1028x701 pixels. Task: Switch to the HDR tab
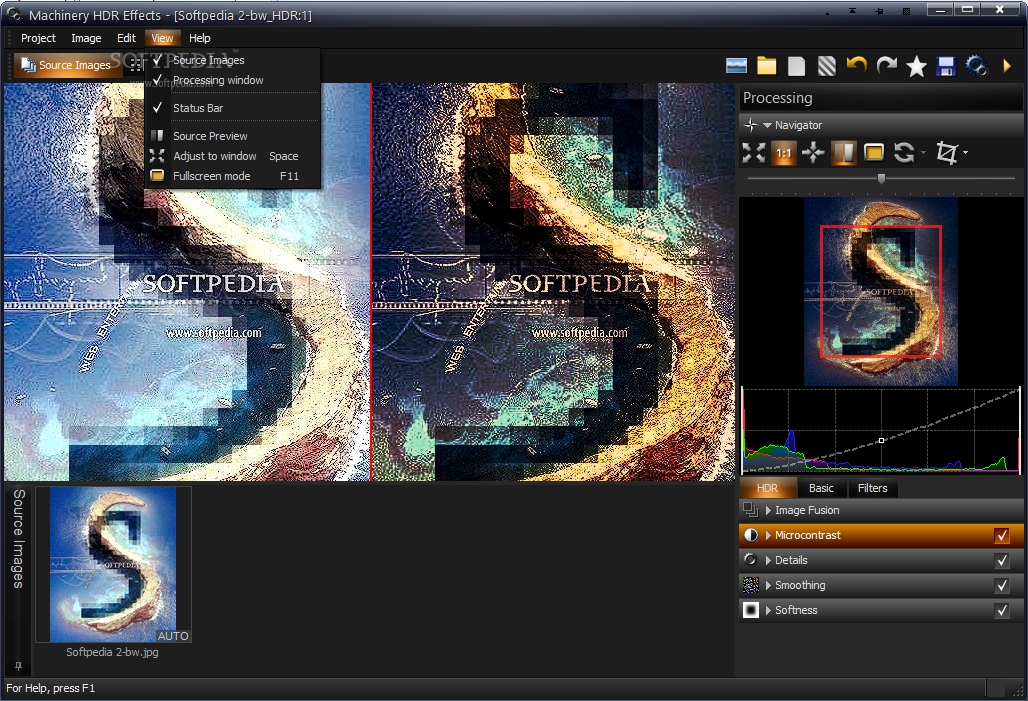[768, 488]
